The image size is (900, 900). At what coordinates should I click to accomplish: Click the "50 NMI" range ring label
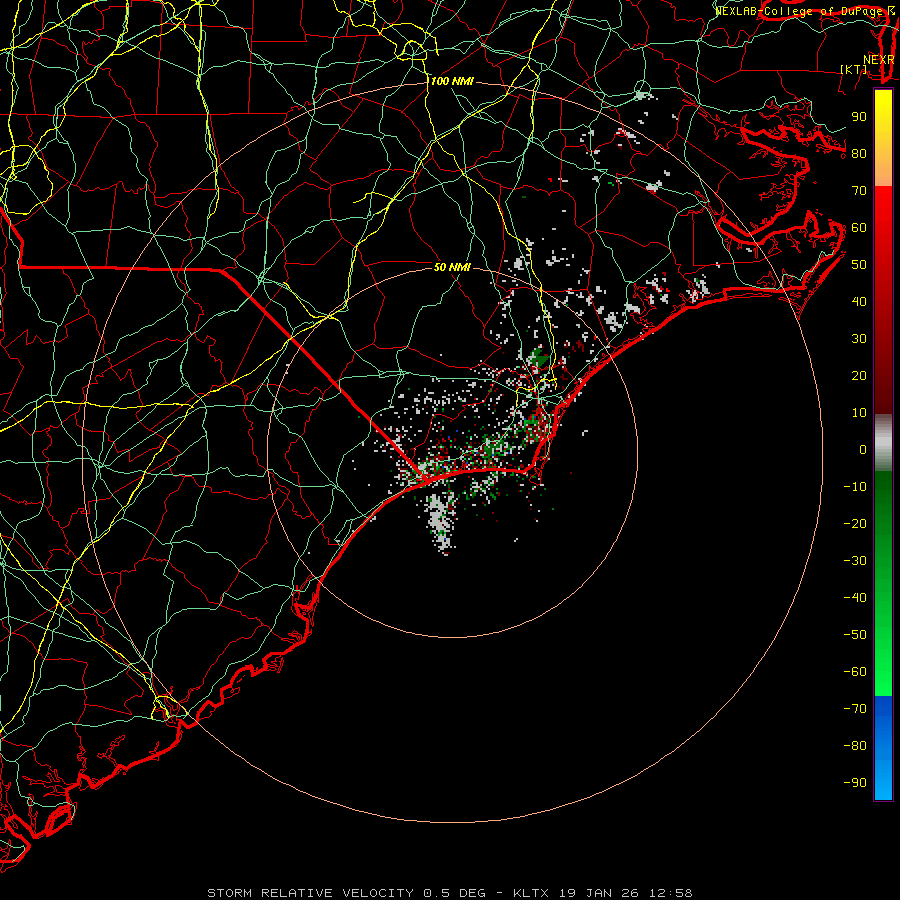point(452,267)
